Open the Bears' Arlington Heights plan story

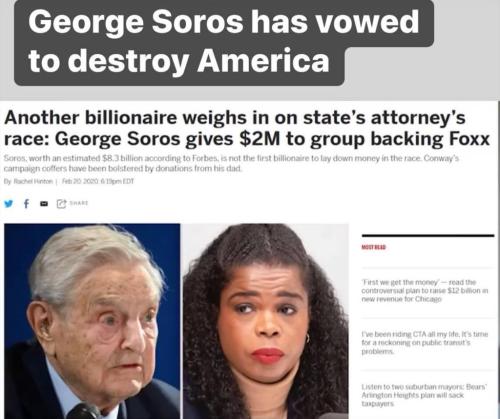pyautogui.click(x=424, y=395)
